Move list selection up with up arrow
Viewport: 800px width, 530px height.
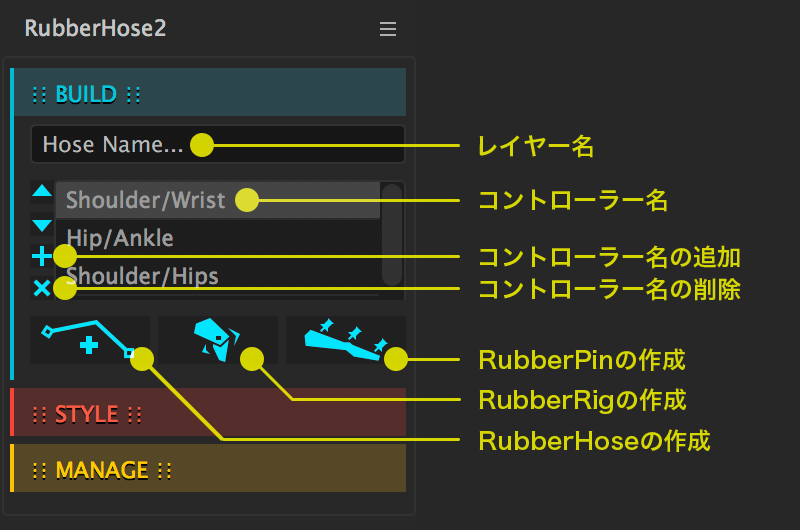pyautogui.click(x=41, y=190)
